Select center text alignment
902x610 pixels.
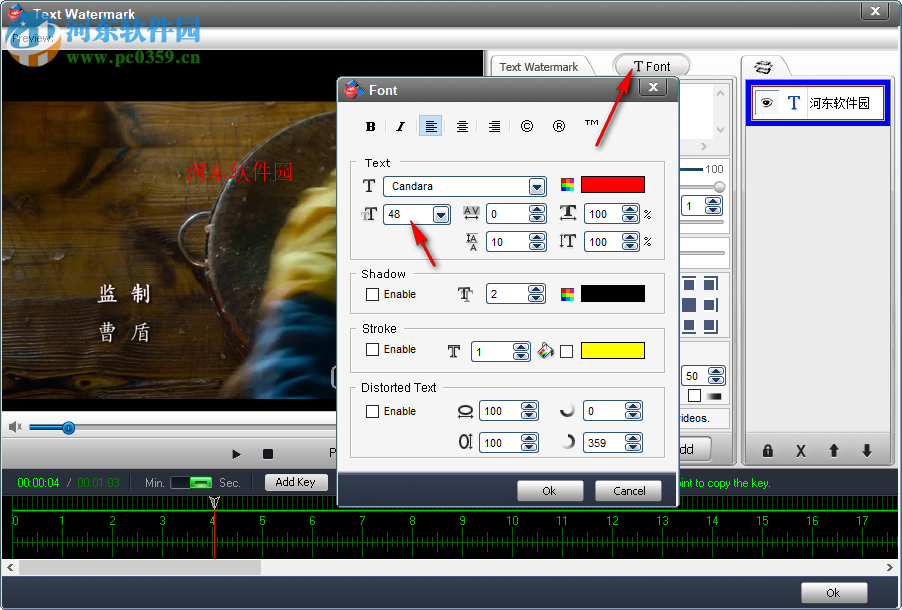pyautogui.click(x=462, y=126)
